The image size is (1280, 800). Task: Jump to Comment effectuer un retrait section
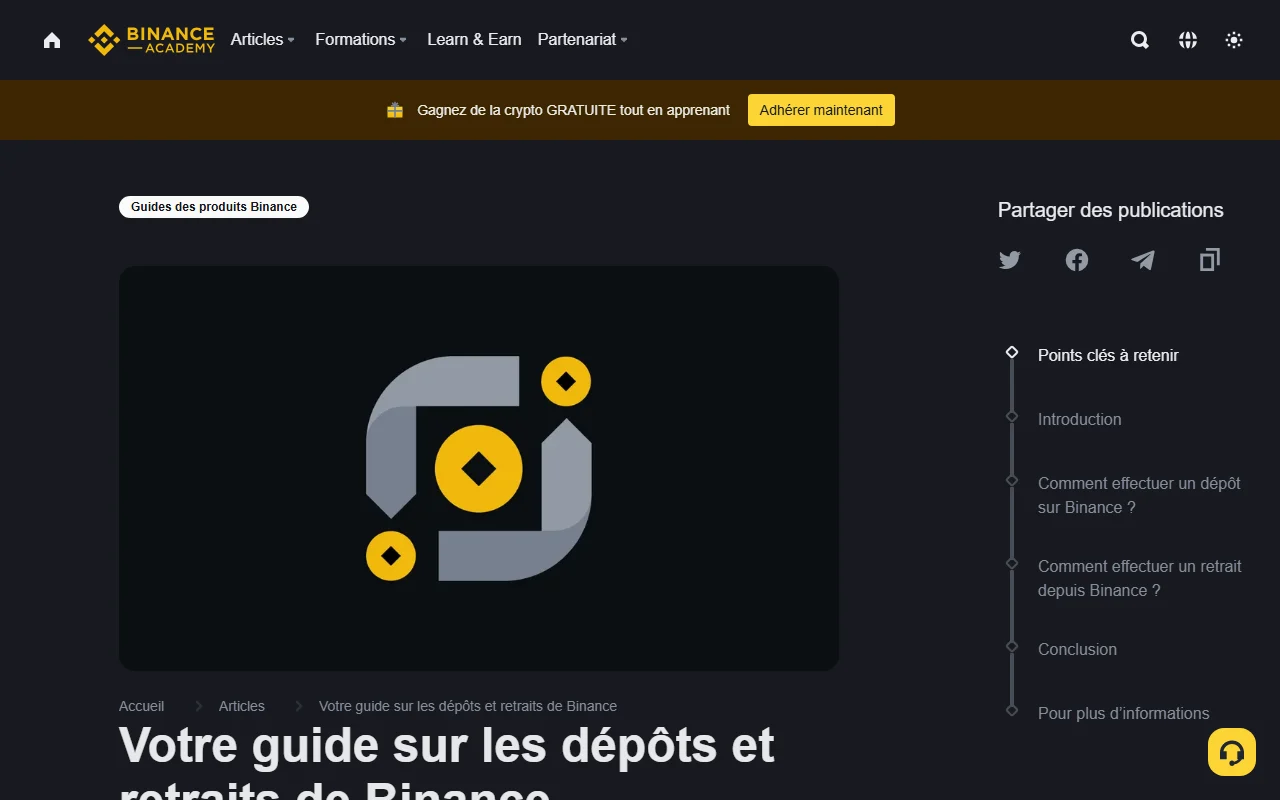click(1139, 578)
